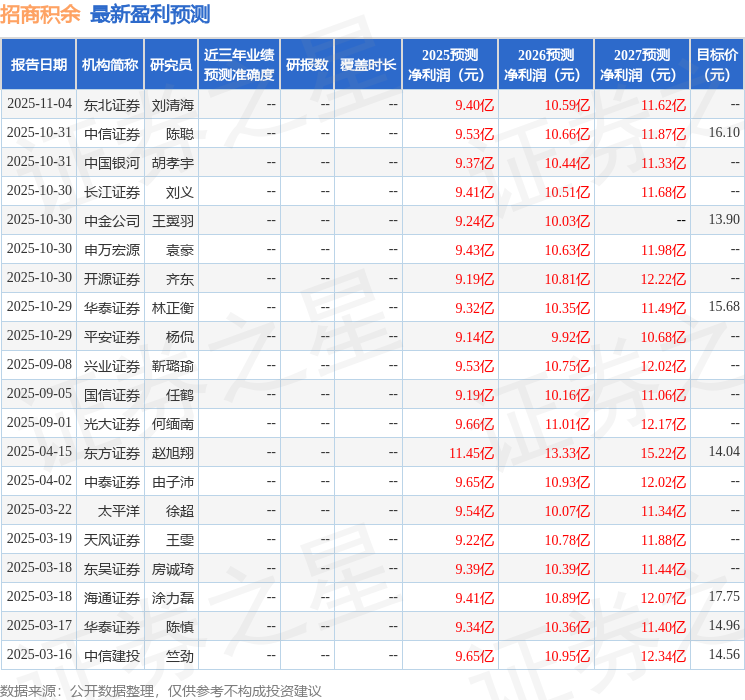This screenshot has height=700, width=745.
Task: Click institution 太平洋
Action: [119, 511]
